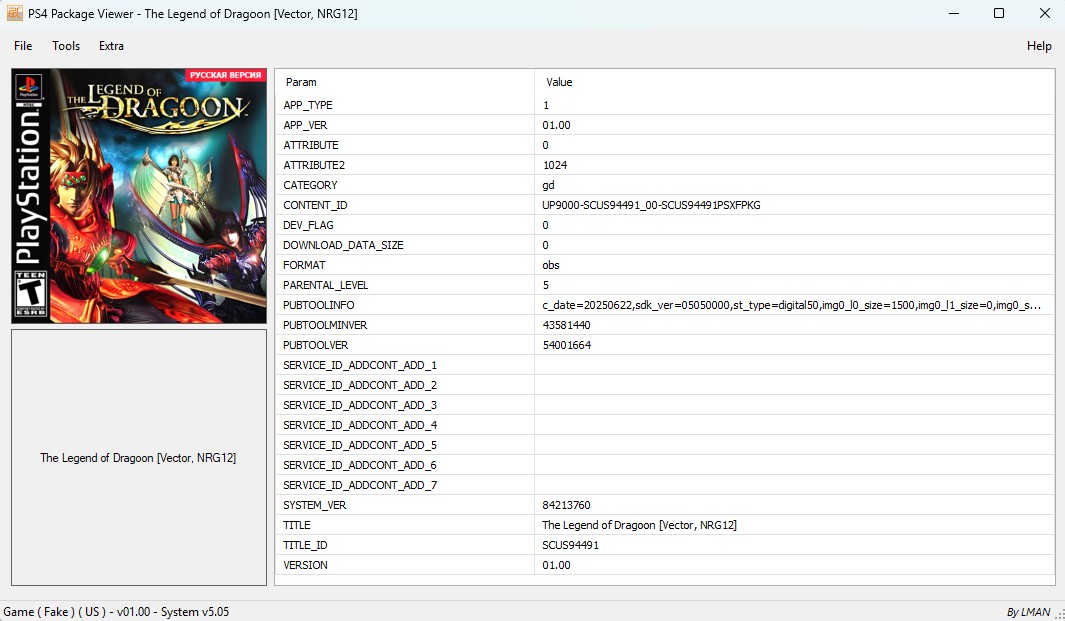
Task: Minimize the PS4 Package Viewer window
Action: [x=954, y=13]
